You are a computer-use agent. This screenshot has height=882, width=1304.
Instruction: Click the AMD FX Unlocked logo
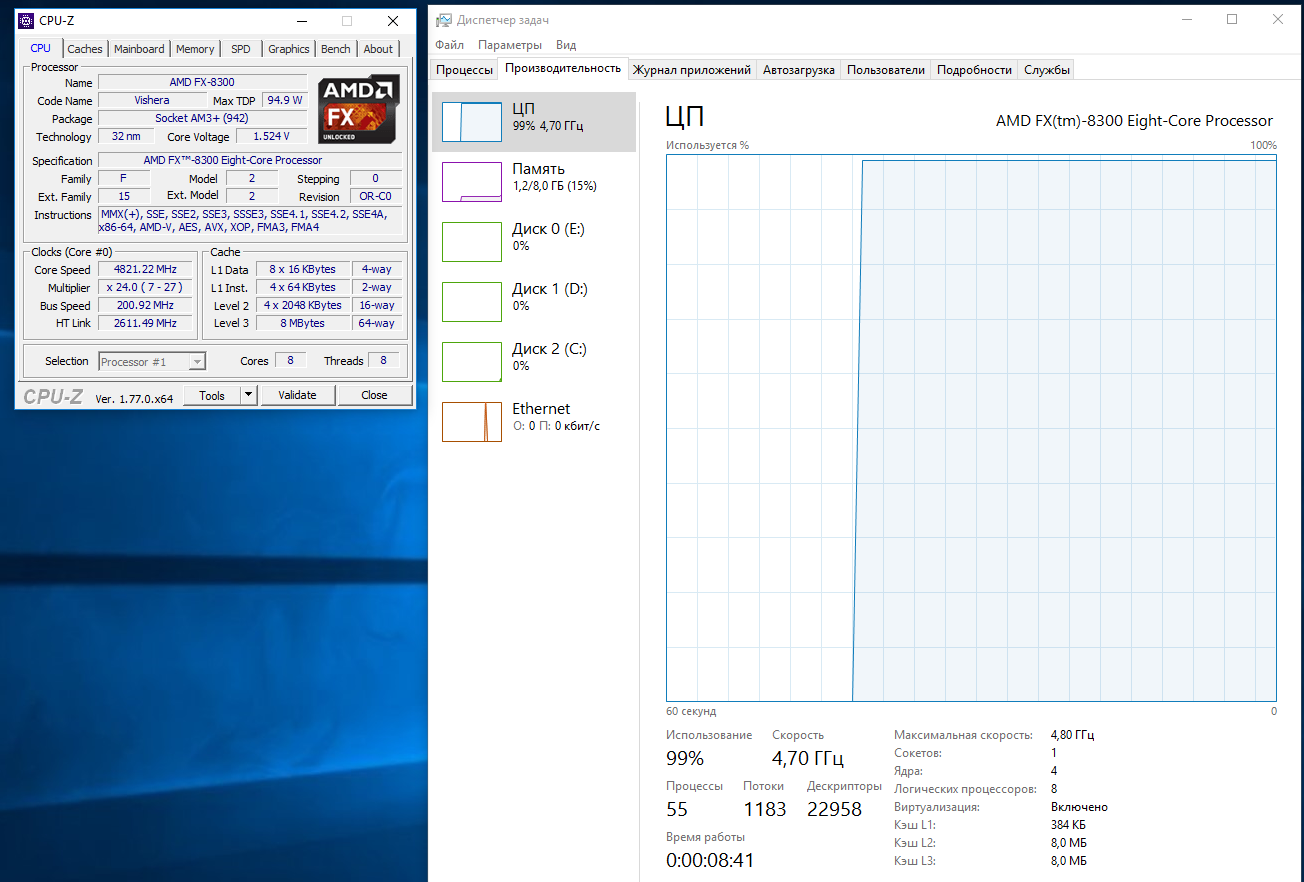[359, 110]
